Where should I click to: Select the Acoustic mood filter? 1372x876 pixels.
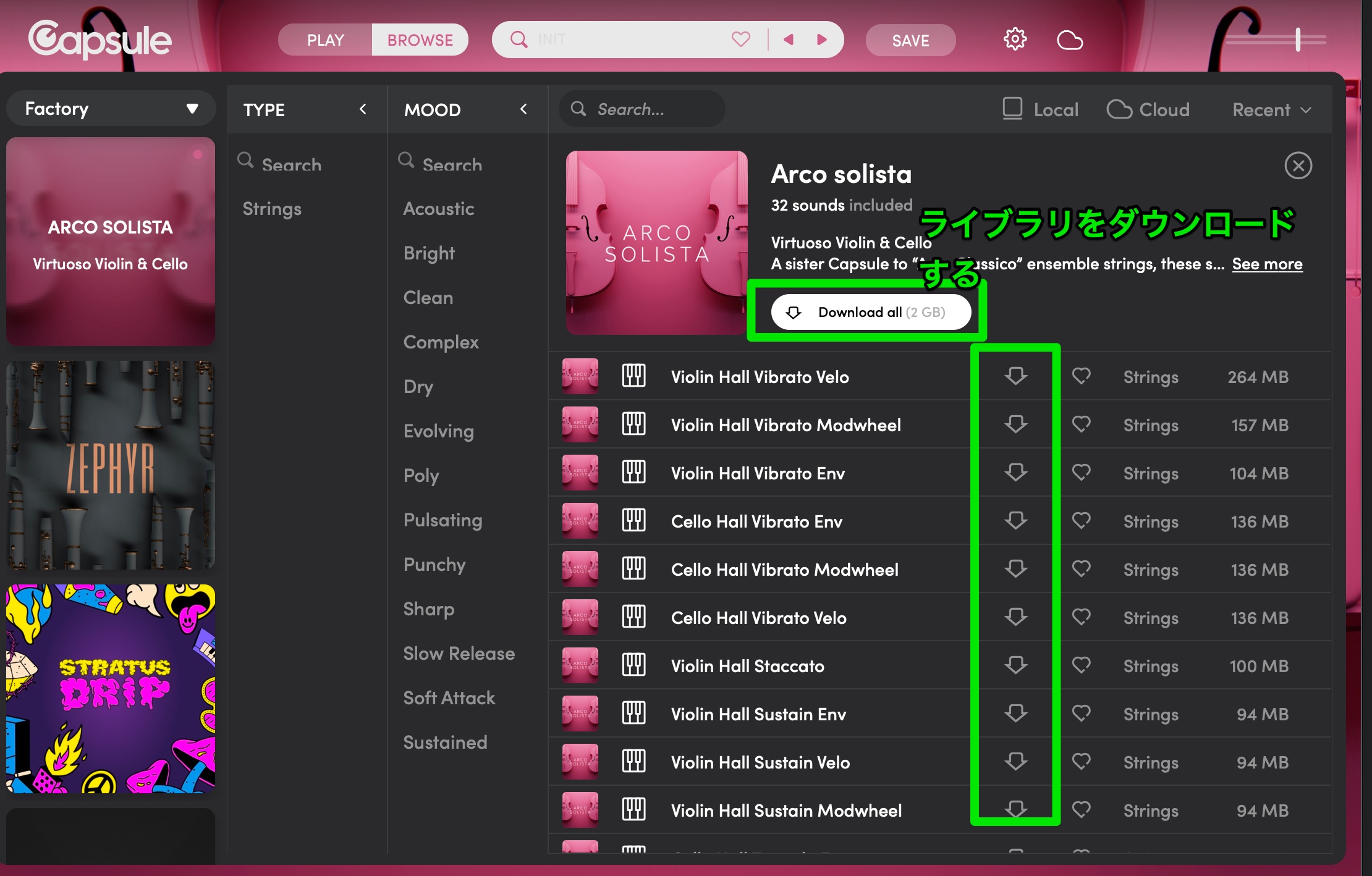tap(438, 209)
